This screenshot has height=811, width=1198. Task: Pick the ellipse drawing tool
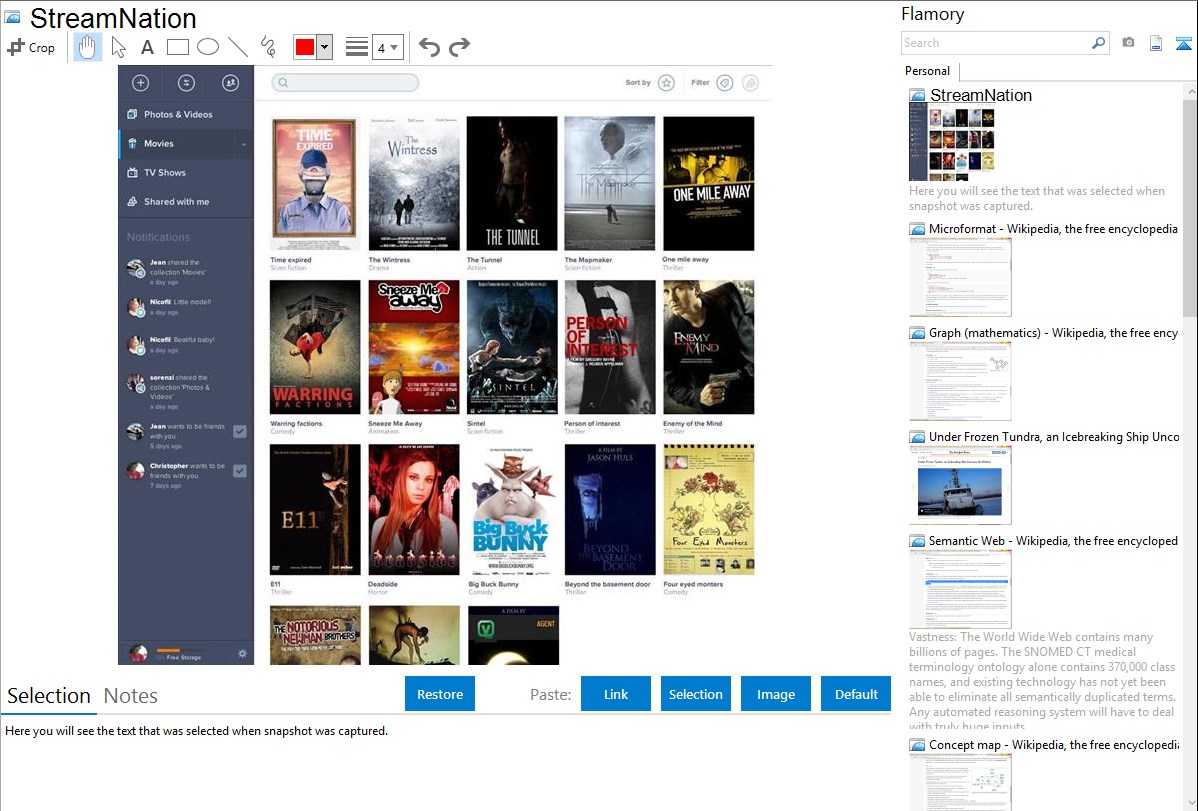click(208, 47)
